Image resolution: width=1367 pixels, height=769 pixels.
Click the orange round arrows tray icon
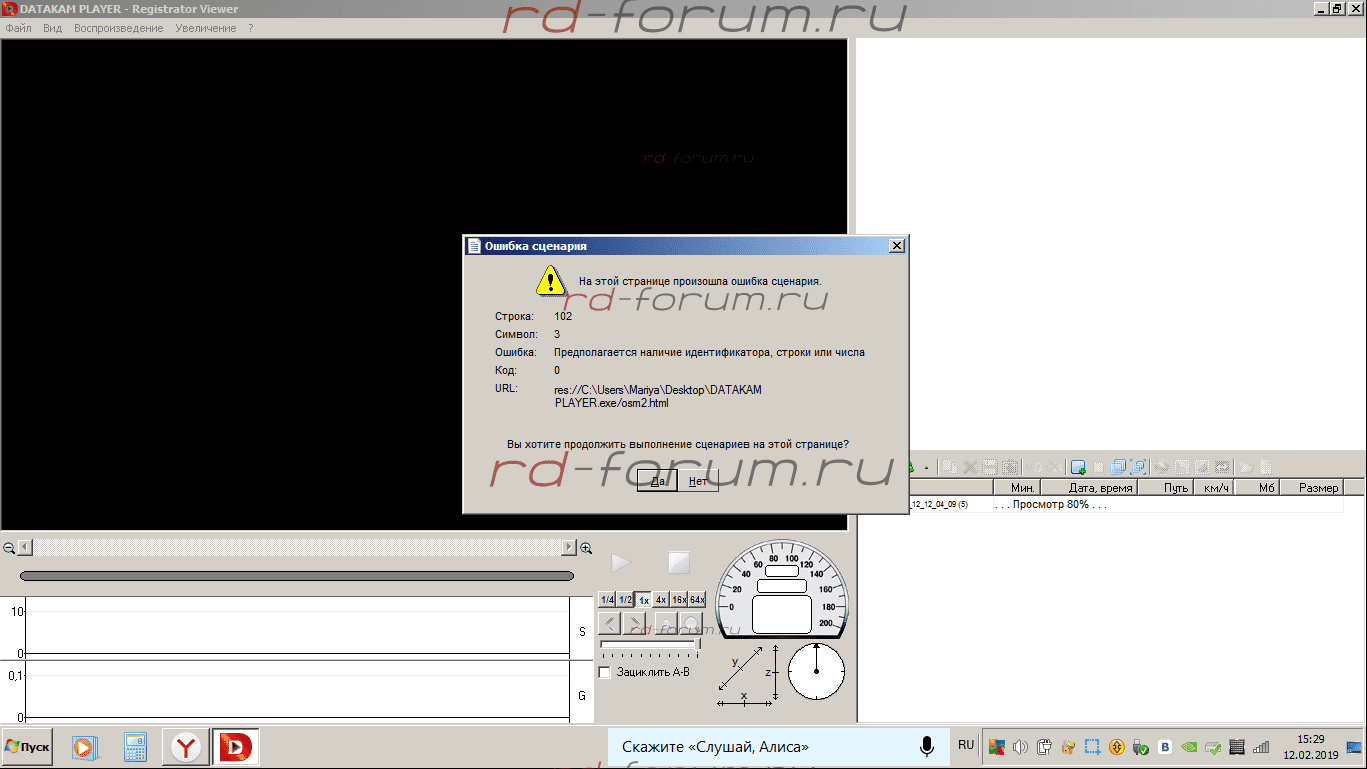tap(1117, 747)
